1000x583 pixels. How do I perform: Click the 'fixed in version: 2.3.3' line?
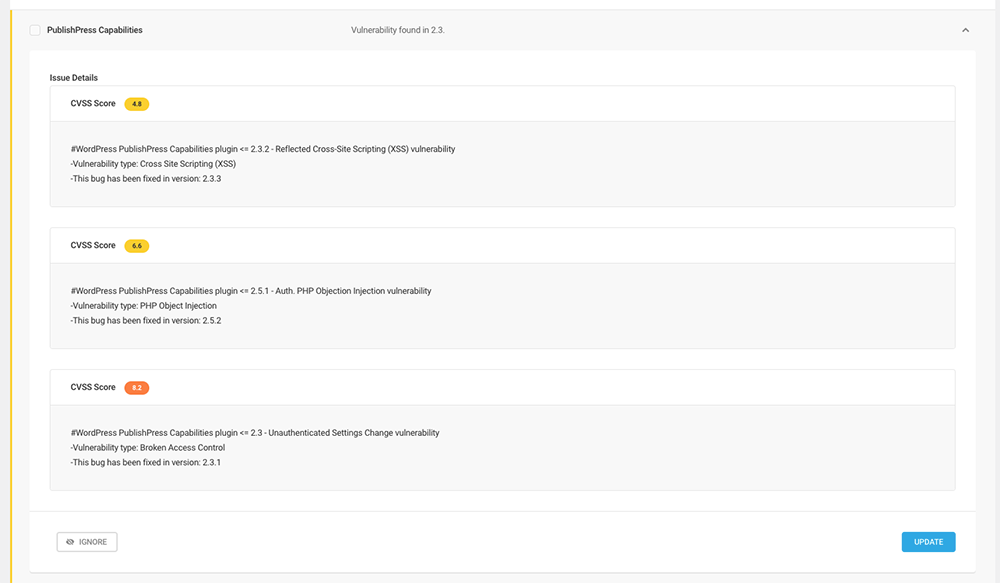[146, 179]
